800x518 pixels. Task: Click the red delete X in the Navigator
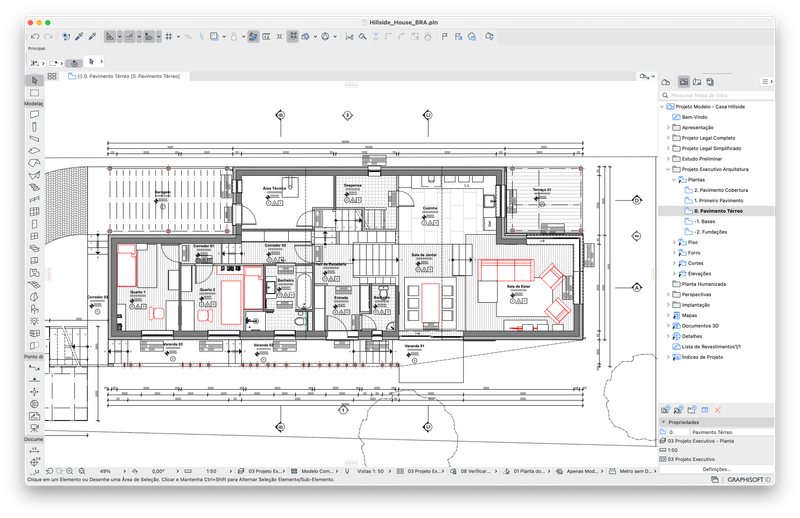(717, 410)
